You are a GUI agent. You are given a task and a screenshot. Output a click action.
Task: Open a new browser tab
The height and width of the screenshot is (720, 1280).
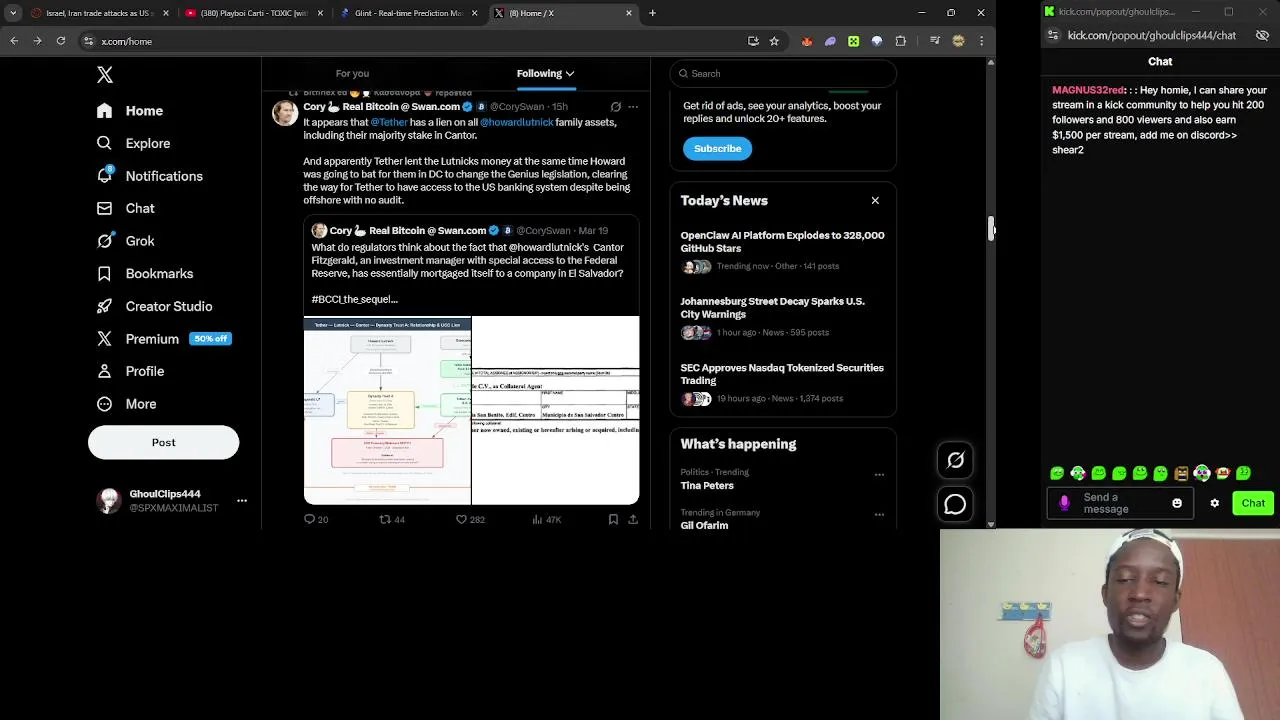click(652, 13)
